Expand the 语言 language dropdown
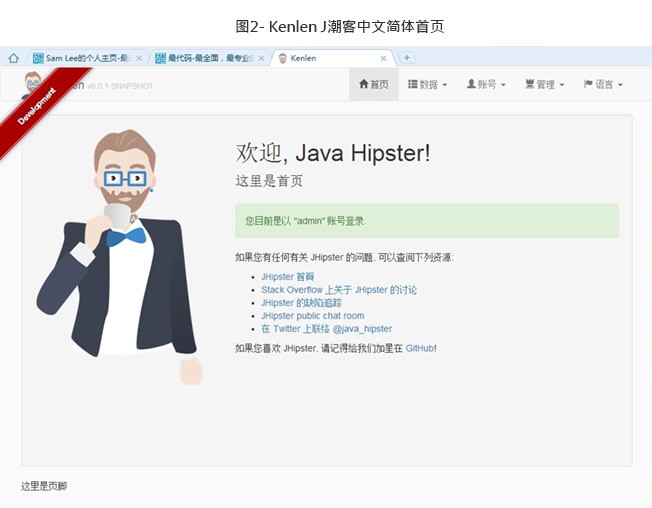The image size is (652, 508). click(603, 84)
